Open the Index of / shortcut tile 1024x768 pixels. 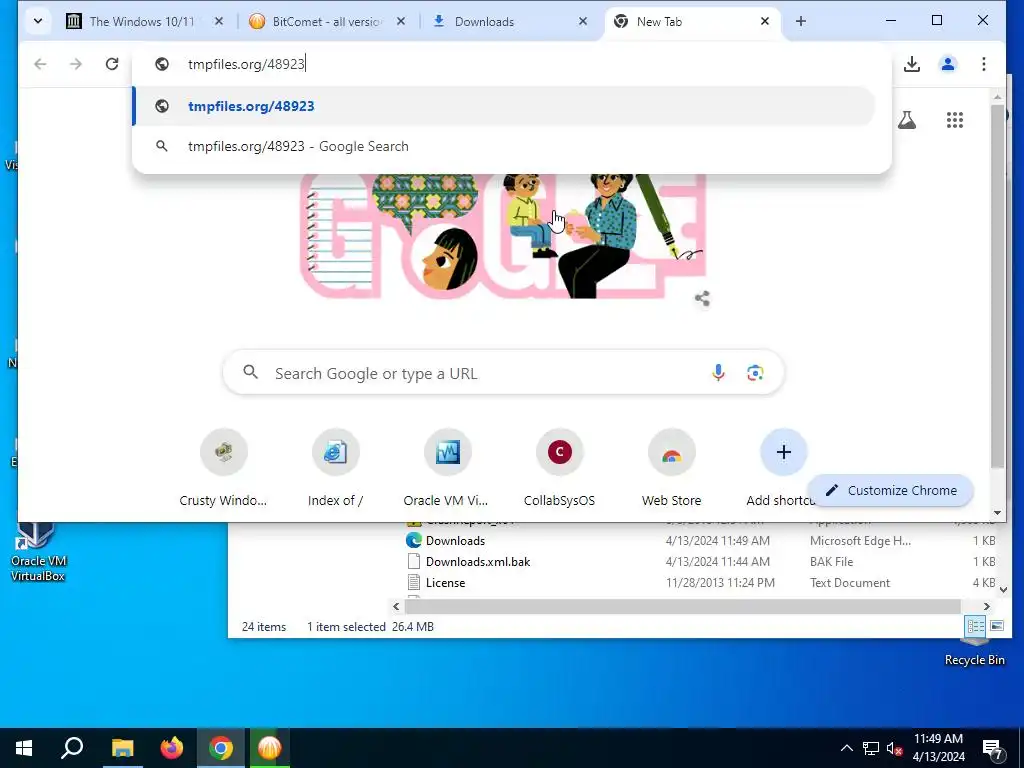(x=335, y=468)
